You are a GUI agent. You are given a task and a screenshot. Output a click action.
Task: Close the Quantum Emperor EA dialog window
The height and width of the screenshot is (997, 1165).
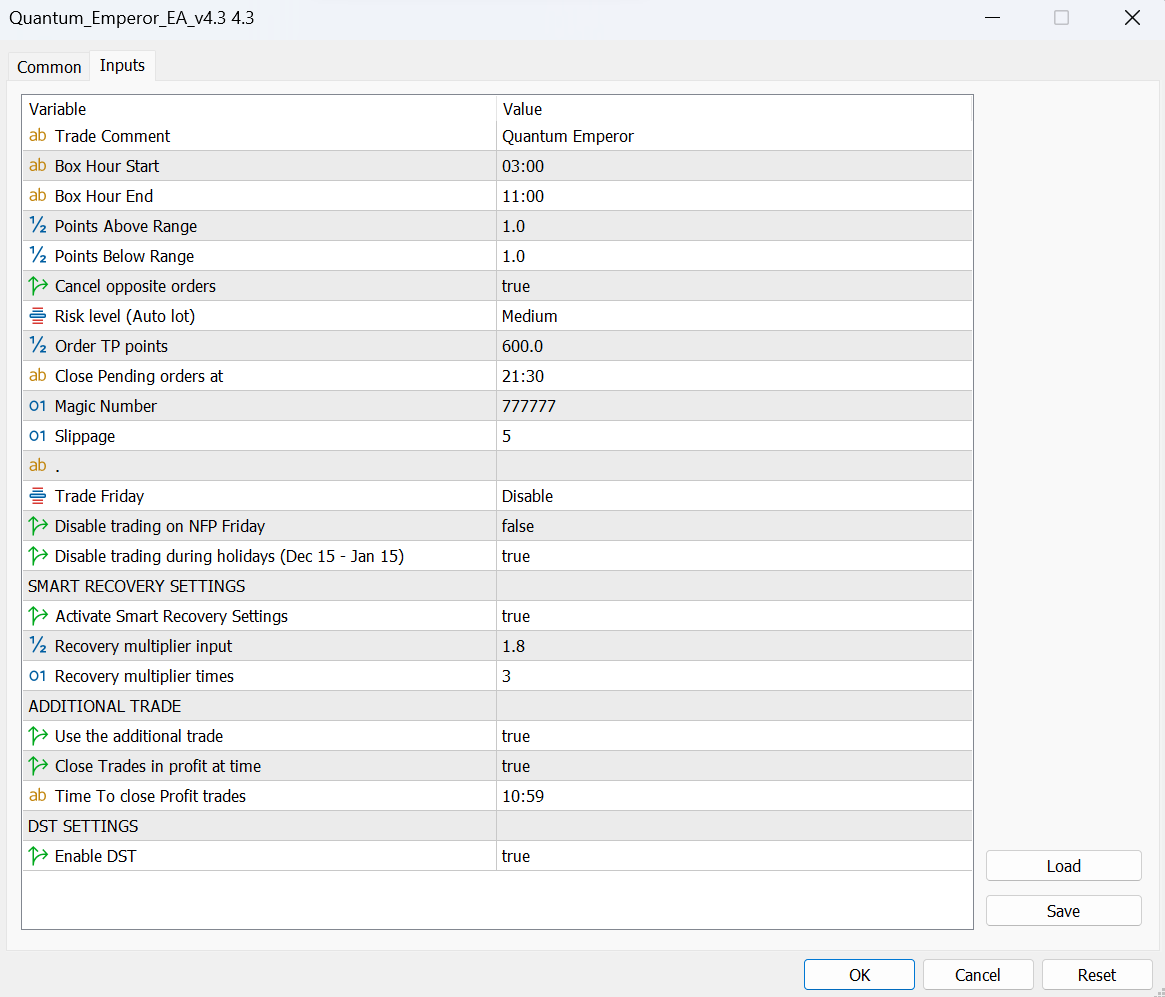[x=1132, y=18]
